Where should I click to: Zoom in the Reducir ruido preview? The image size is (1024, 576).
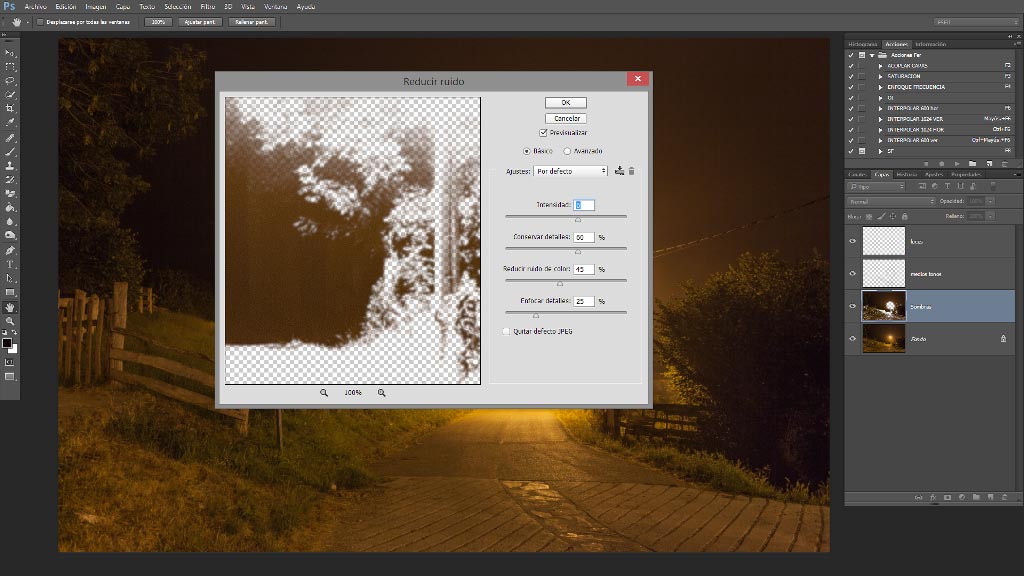(x=381, y=392)
